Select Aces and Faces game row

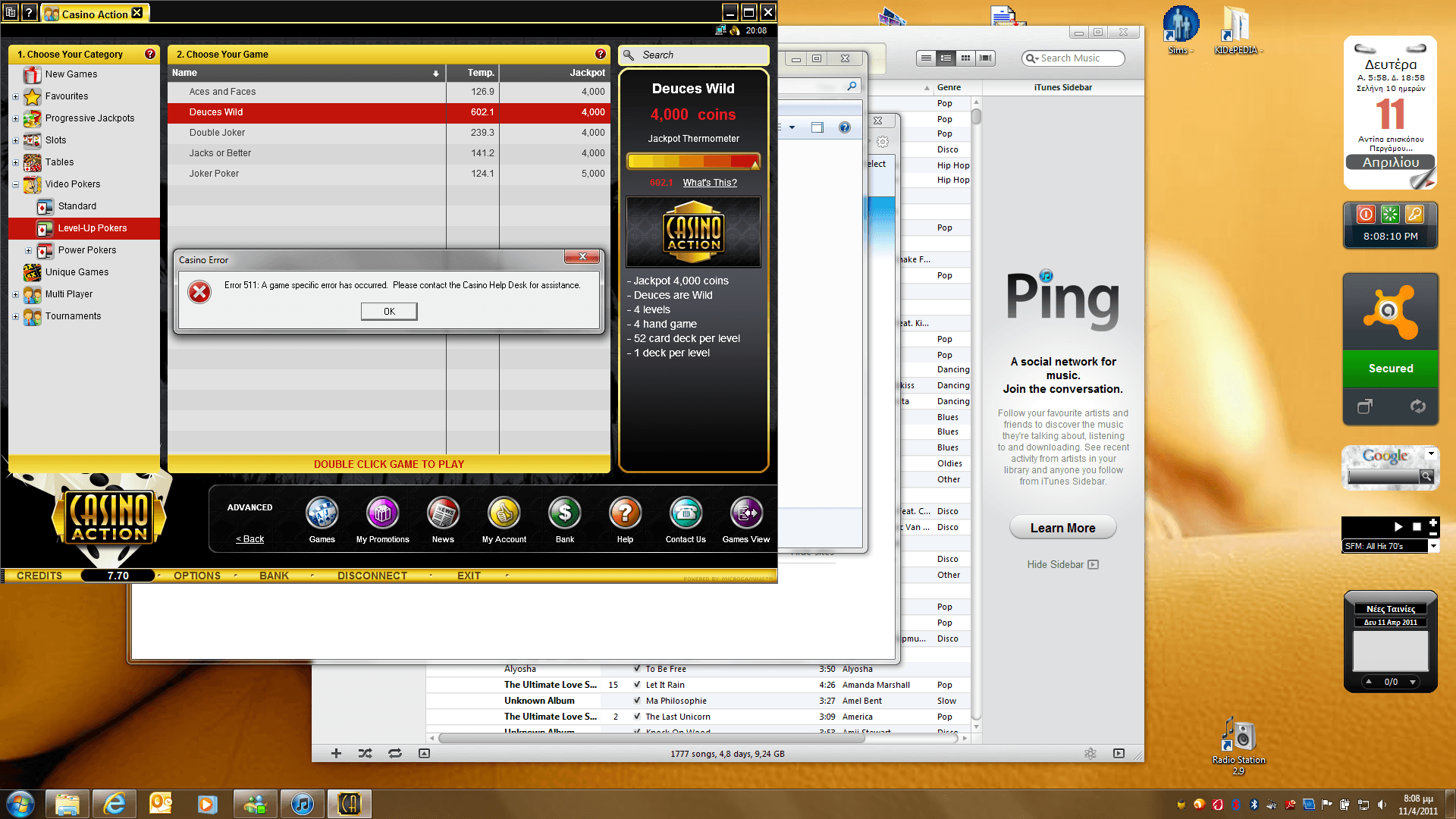coord(388,92)
